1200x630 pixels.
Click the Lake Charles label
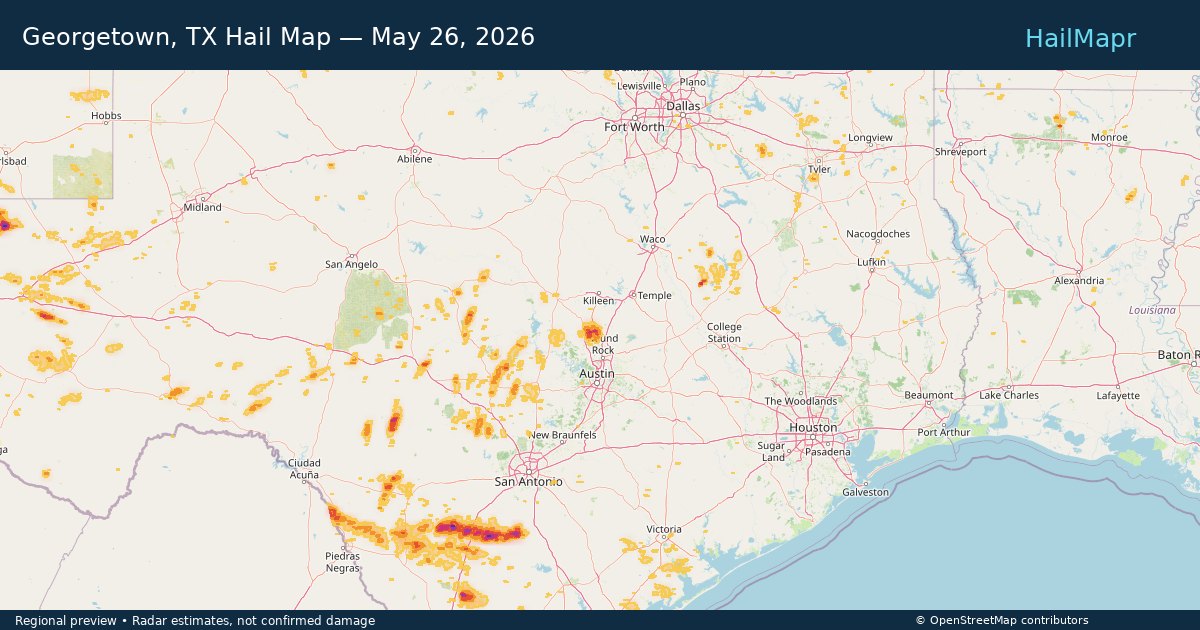click(x=1009, y=395)
